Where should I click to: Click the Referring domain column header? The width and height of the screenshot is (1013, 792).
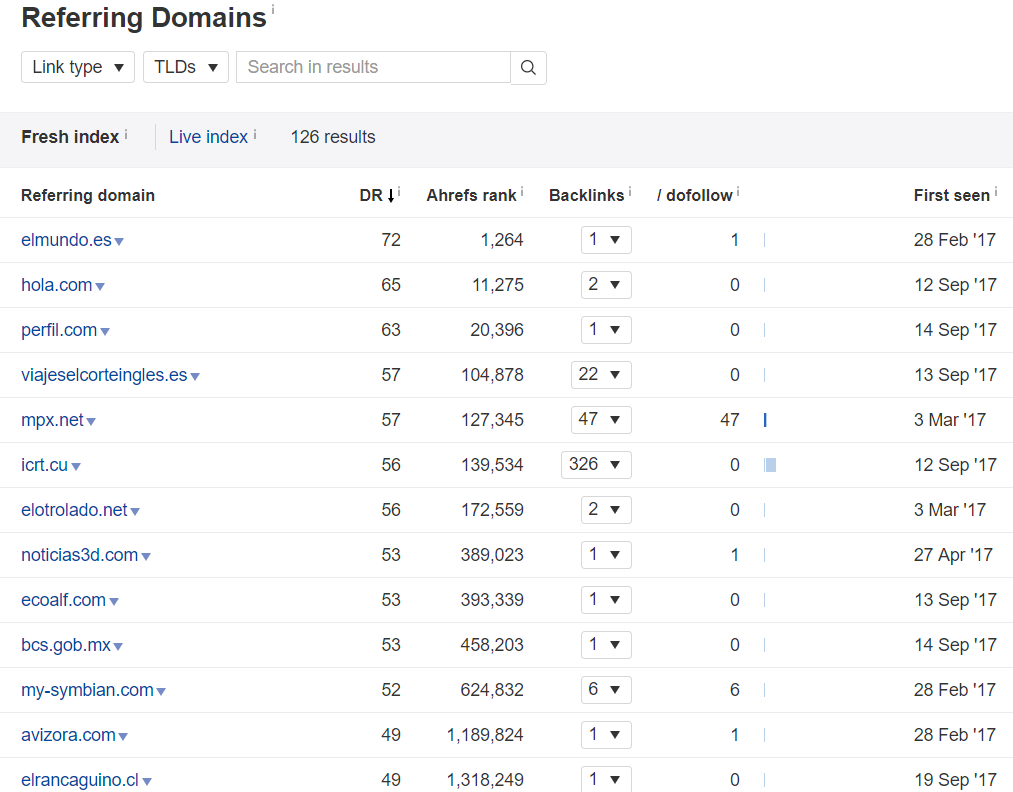[x=88, y=195]
